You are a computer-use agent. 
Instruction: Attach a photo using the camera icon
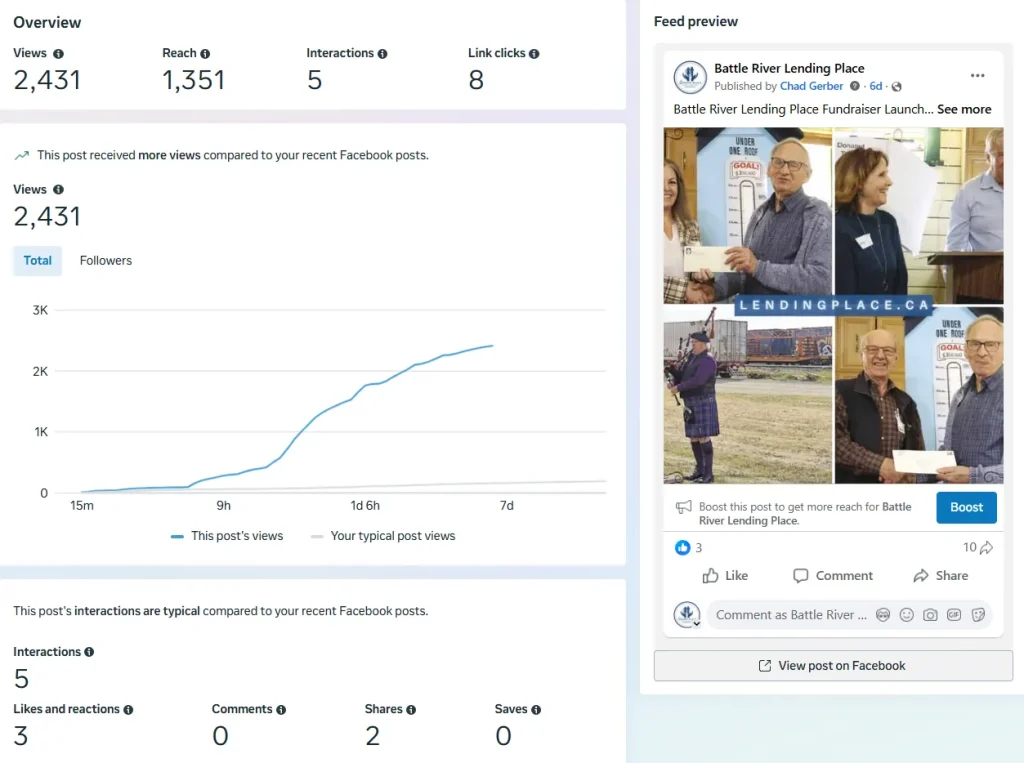coord(930,615)
